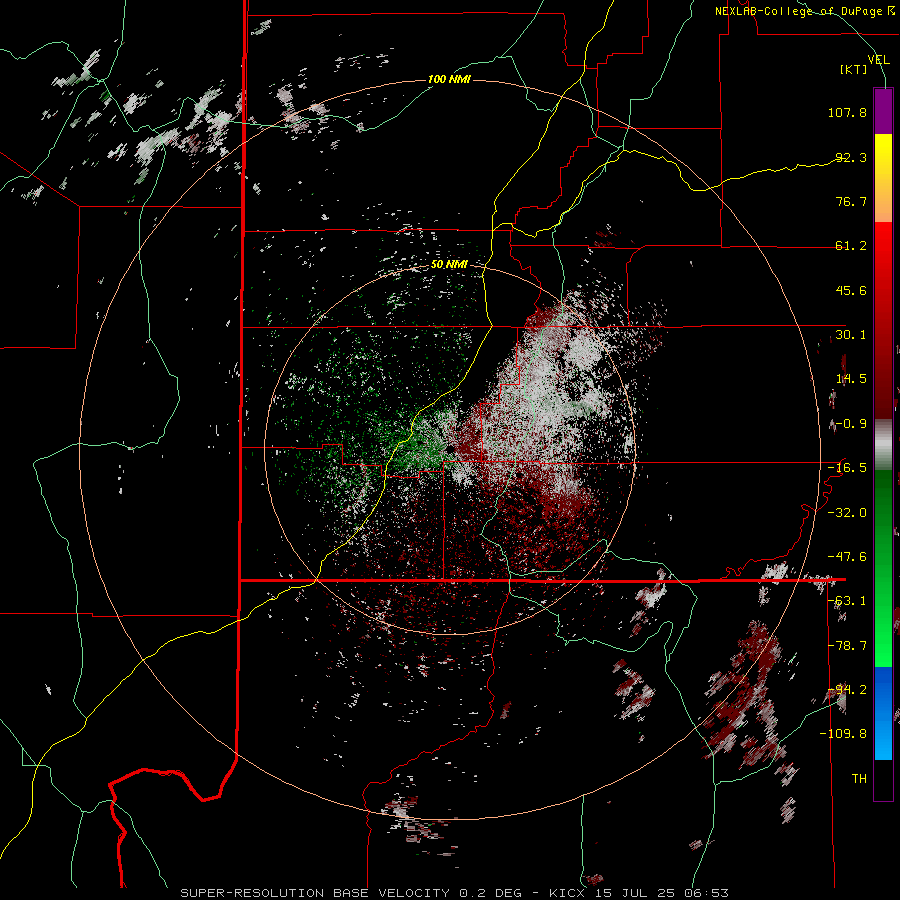This screenshot has height=900, width=900.
Task: Click the 92.3 scale value
Action: (x=851, y=157)
